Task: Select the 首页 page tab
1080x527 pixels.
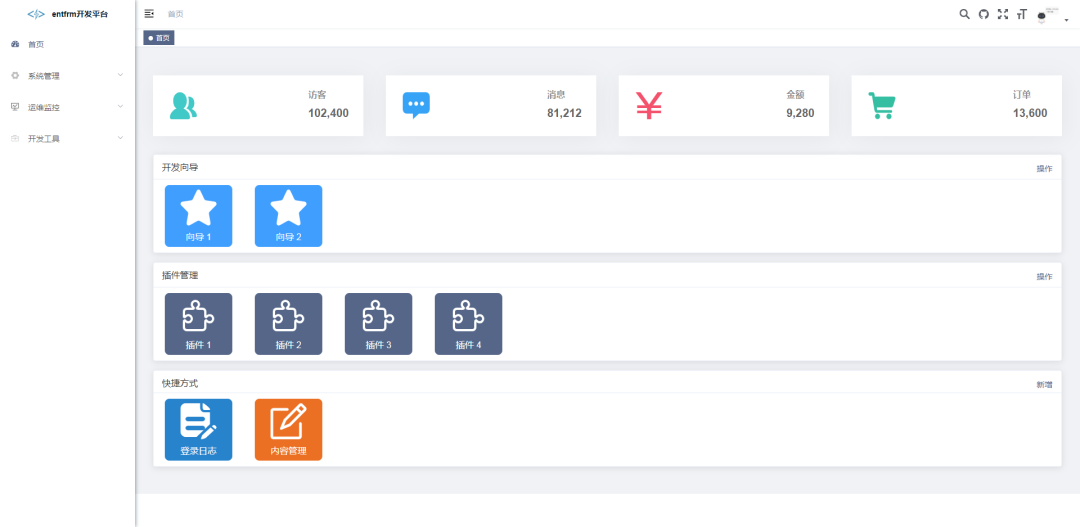Action: click(159, 38)
